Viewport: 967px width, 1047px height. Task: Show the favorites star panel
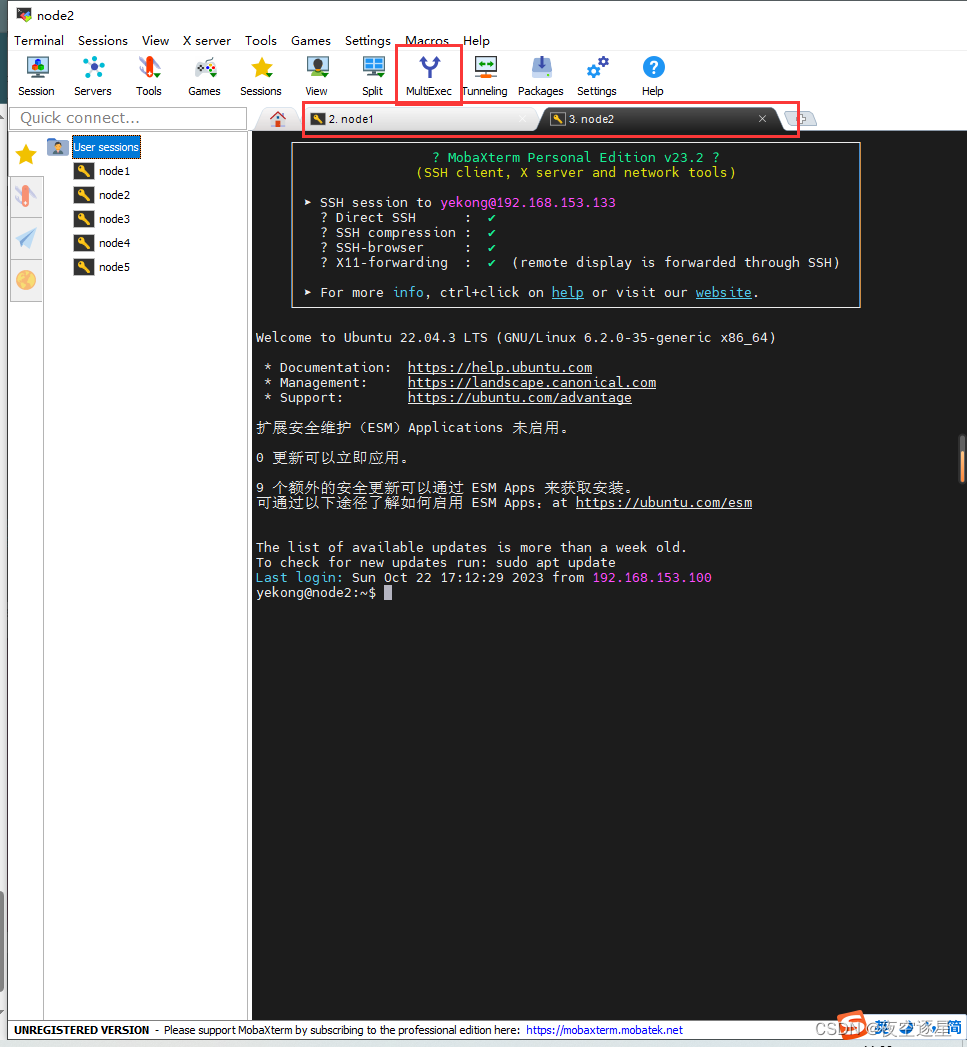coord(25,154)
